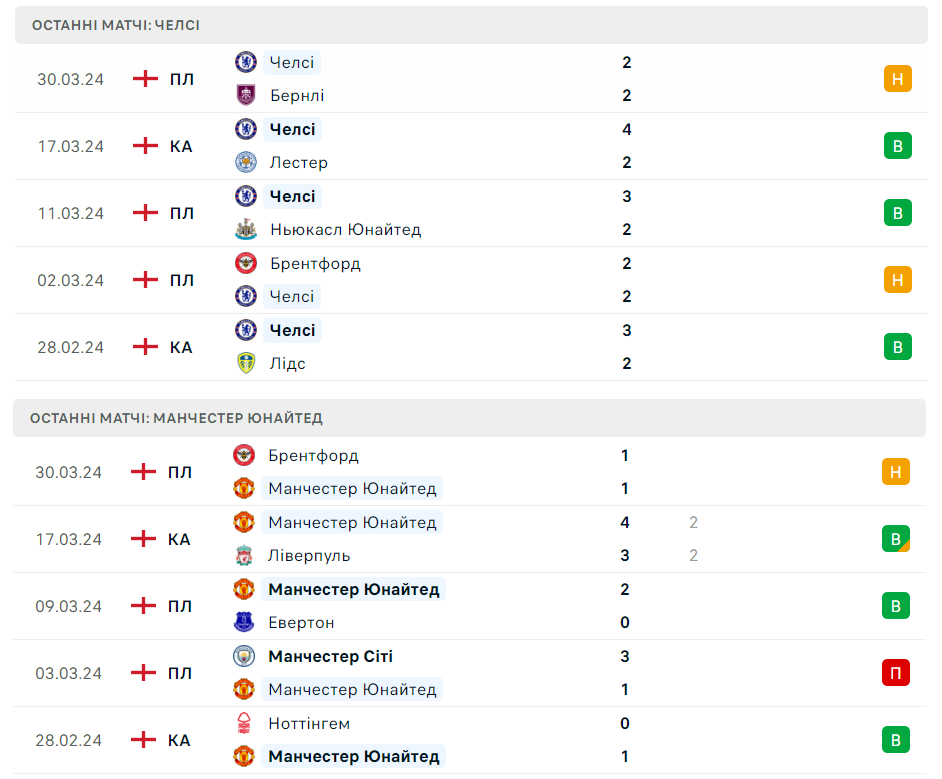This screenshot has height=779, width=942.
Task: Click the Nottingham Forest crest icon
Action: (x=244, y=723)
